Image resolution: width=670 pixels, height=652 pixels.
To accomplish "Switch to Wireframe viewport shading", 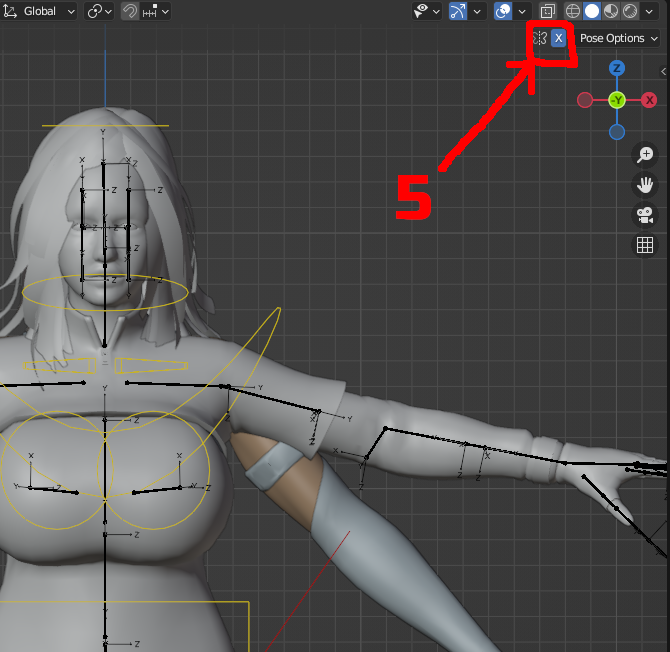I will point(573,11).
